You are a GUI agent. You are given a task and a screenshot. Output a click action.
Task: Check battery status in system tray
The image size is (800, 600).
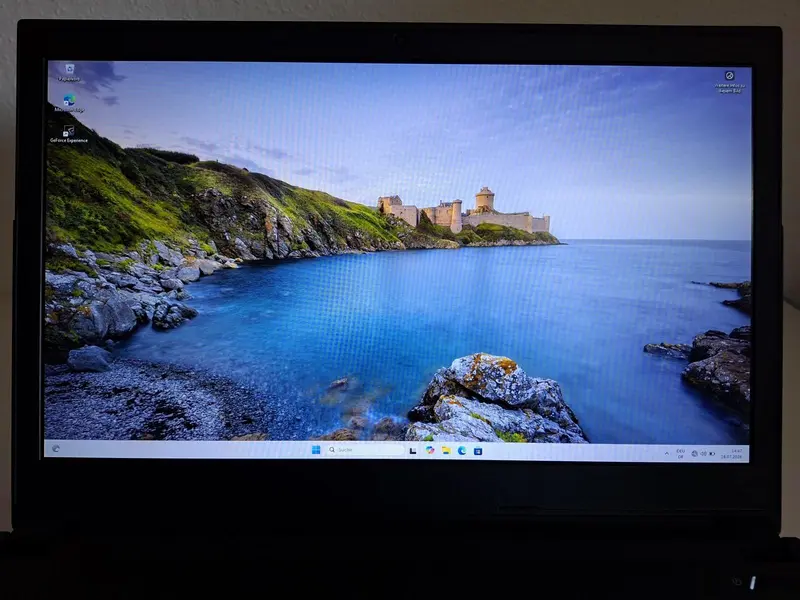tap(712, 454)
